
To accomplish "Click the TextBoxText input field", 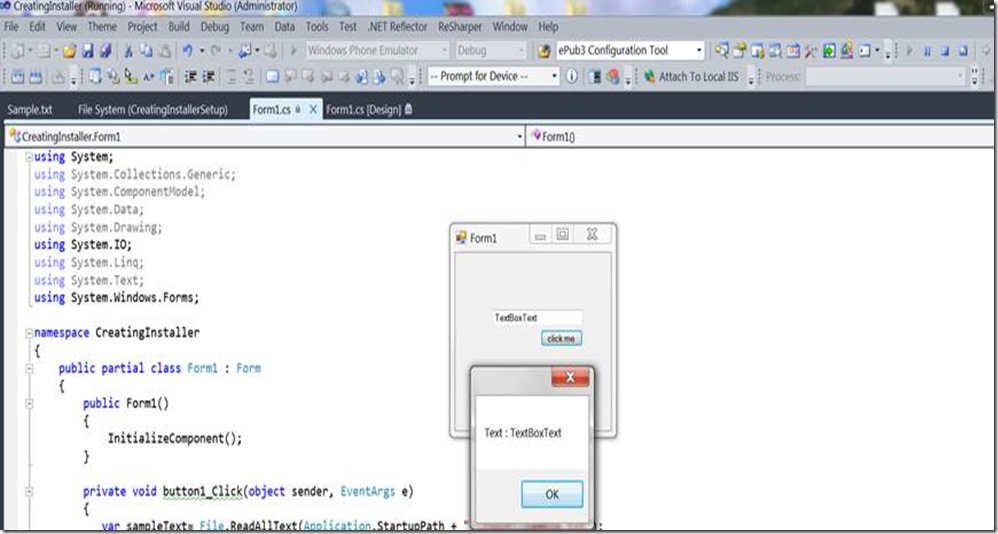I will tap(536, 318).
